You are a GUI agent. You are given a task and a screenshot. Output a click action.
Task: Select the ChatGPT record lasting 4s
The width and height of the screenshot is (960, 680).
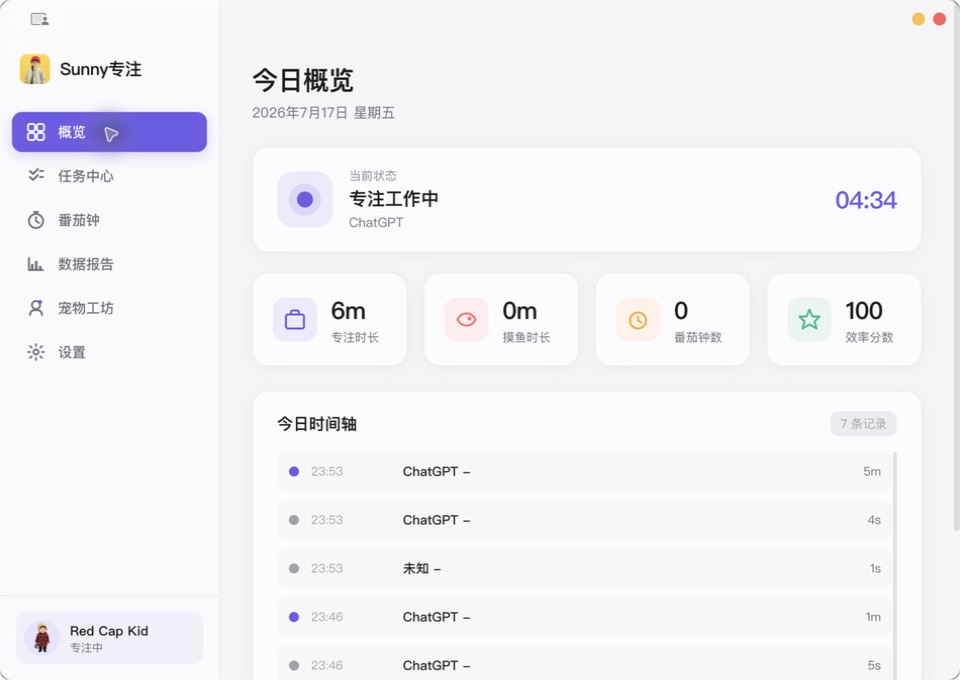click(584, 520)
